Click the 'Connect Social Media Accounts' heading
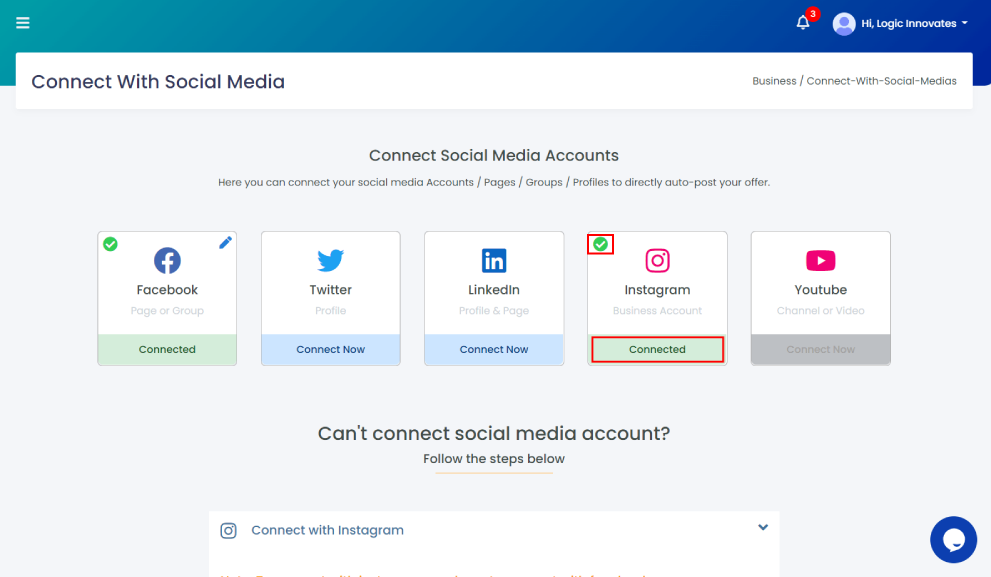 pyautogui.click(x=494, y=155)
